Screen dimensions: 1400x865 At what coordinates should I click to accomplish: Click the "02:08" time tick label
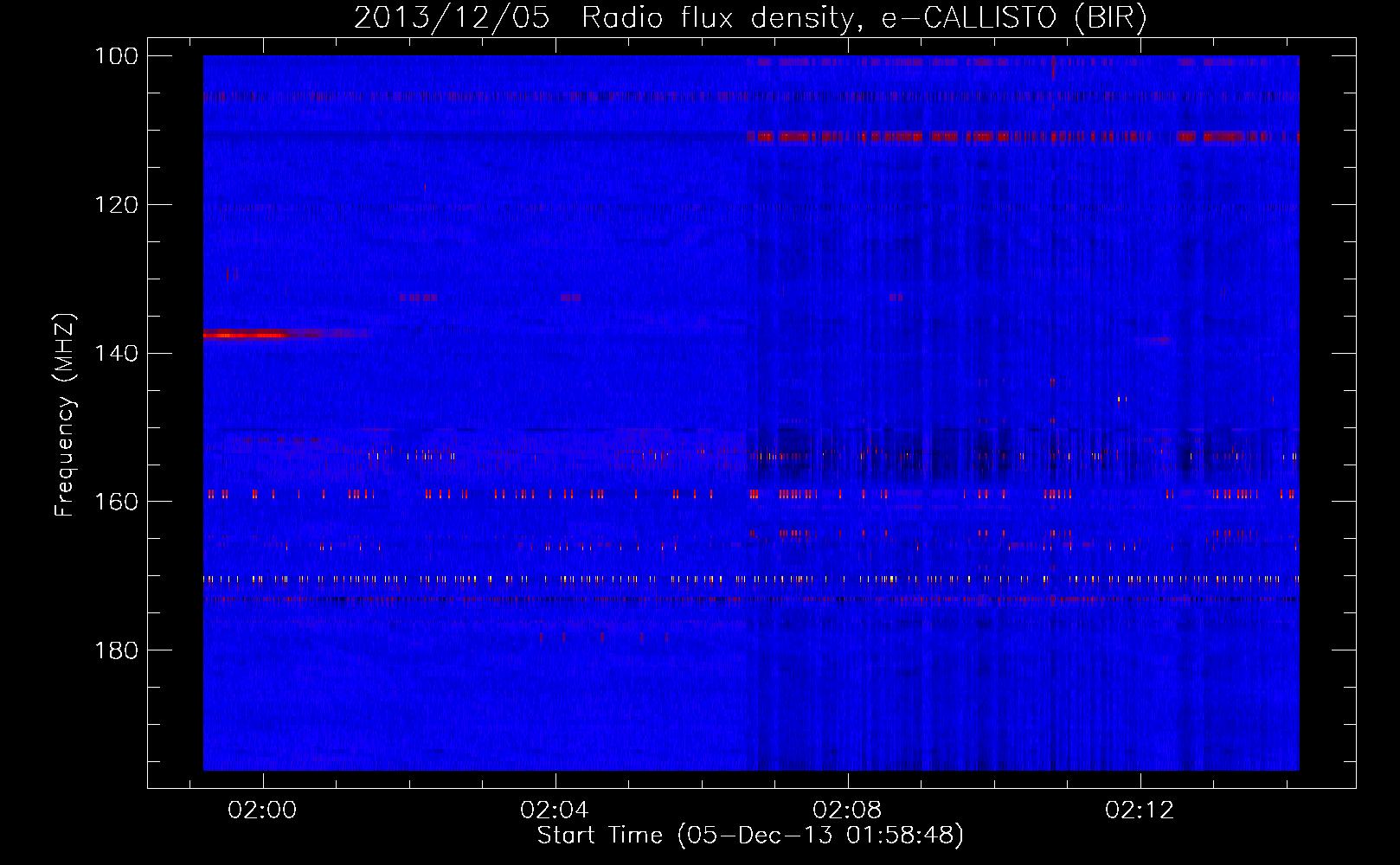coord(848,811)
